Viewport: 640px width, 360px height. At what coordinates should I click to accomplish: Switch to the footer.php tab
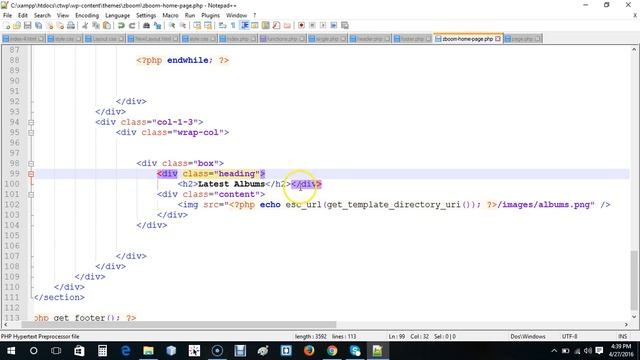412,39
